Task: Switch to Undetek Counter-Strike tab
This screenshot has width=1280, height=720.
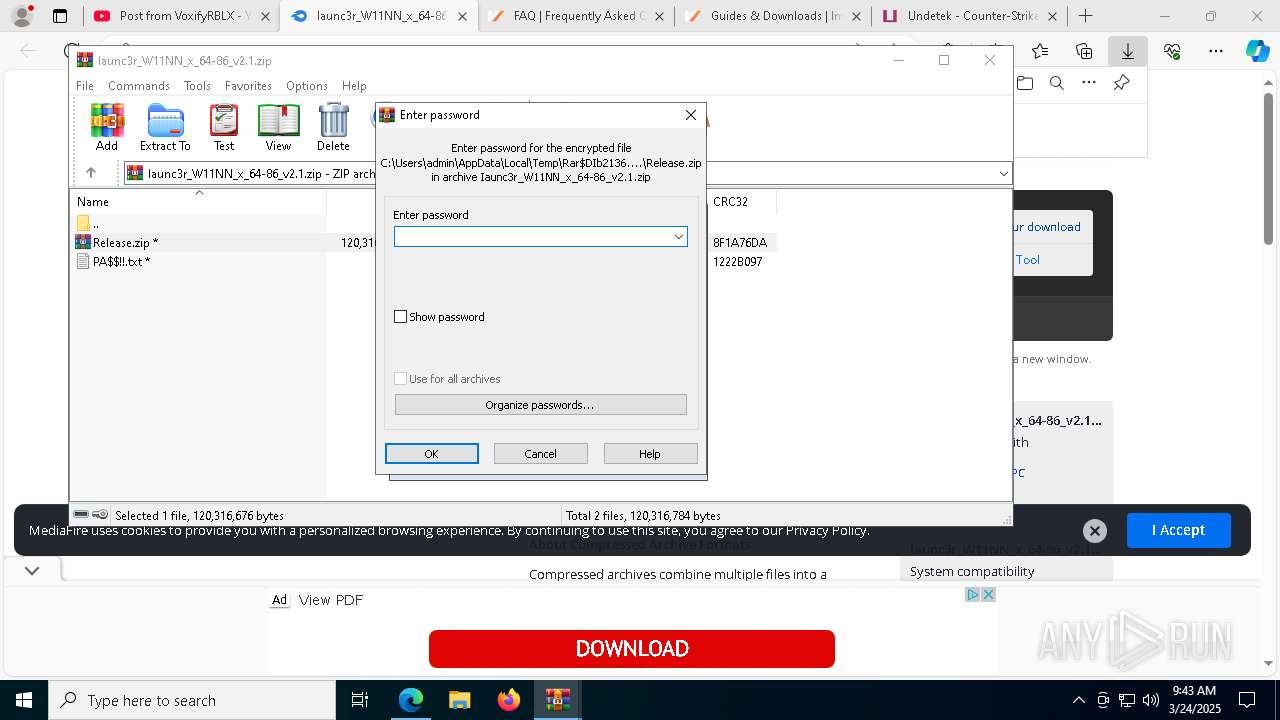Action: tap(968, 16)
